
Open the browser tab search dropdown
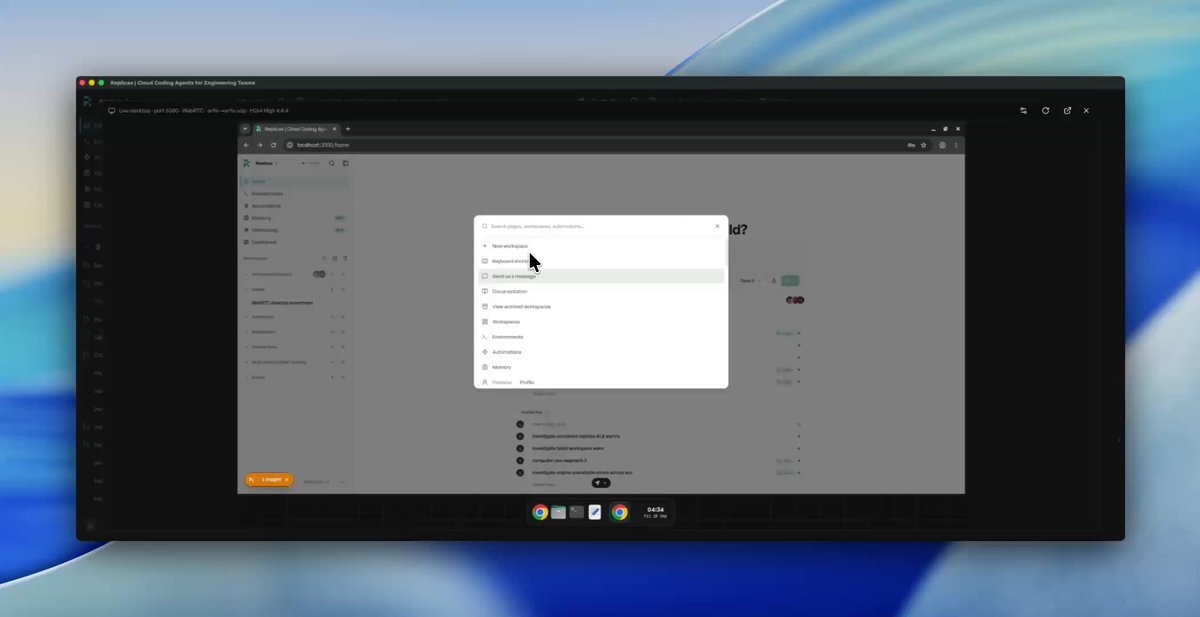[x=245, y=129]
